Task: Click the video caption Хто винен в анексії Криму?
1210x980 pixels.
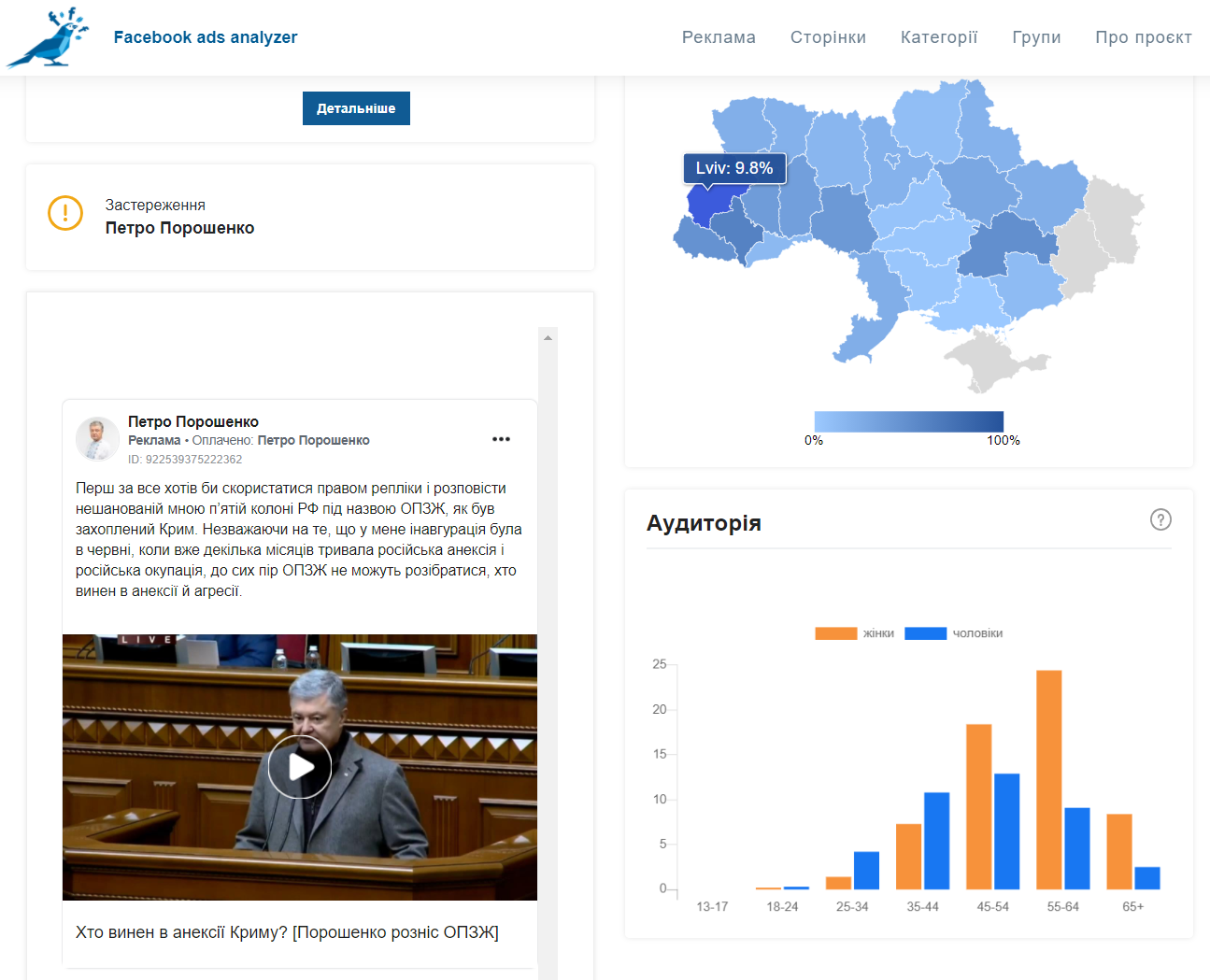Action: [287, 932]
